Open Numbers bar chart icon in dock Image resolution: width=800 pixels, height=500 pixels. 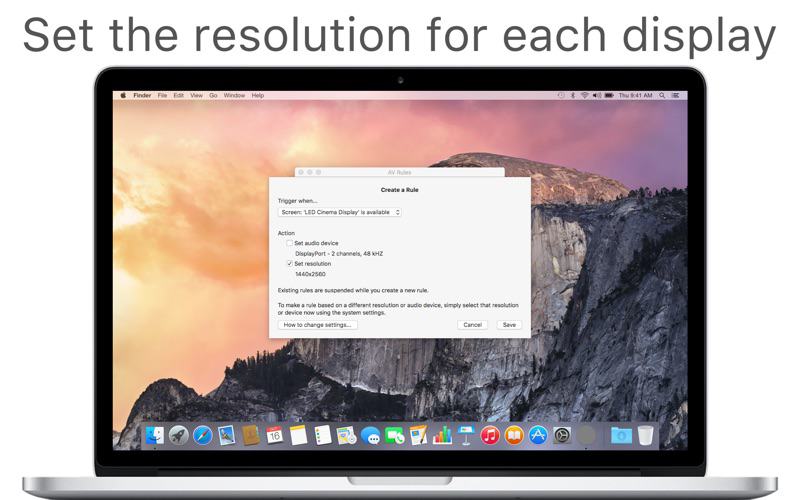[x=442, y=435]
